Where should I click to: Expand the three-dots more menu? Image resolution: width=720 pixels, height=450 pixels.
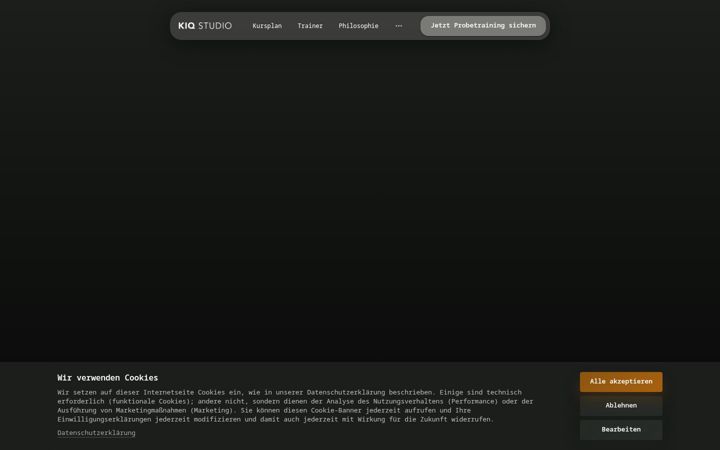[x=399, y=26]
